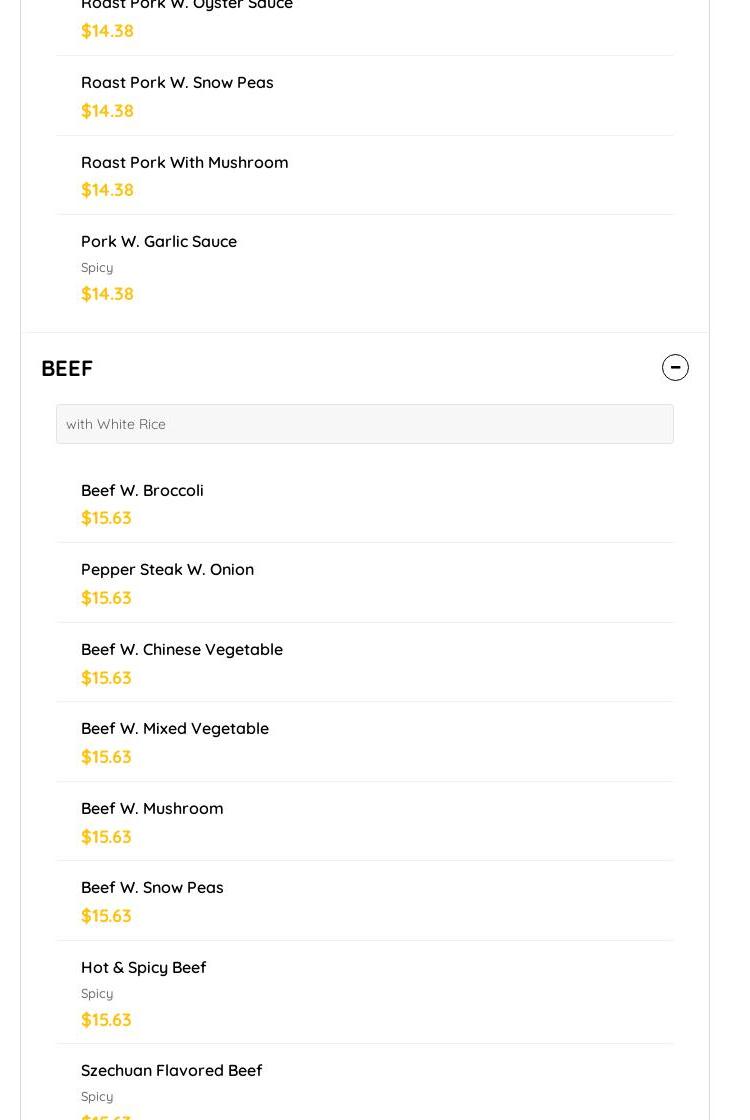Screen dimensions: 750x1120
Task: Click the BEEF category heading
Action: [67, 368]
